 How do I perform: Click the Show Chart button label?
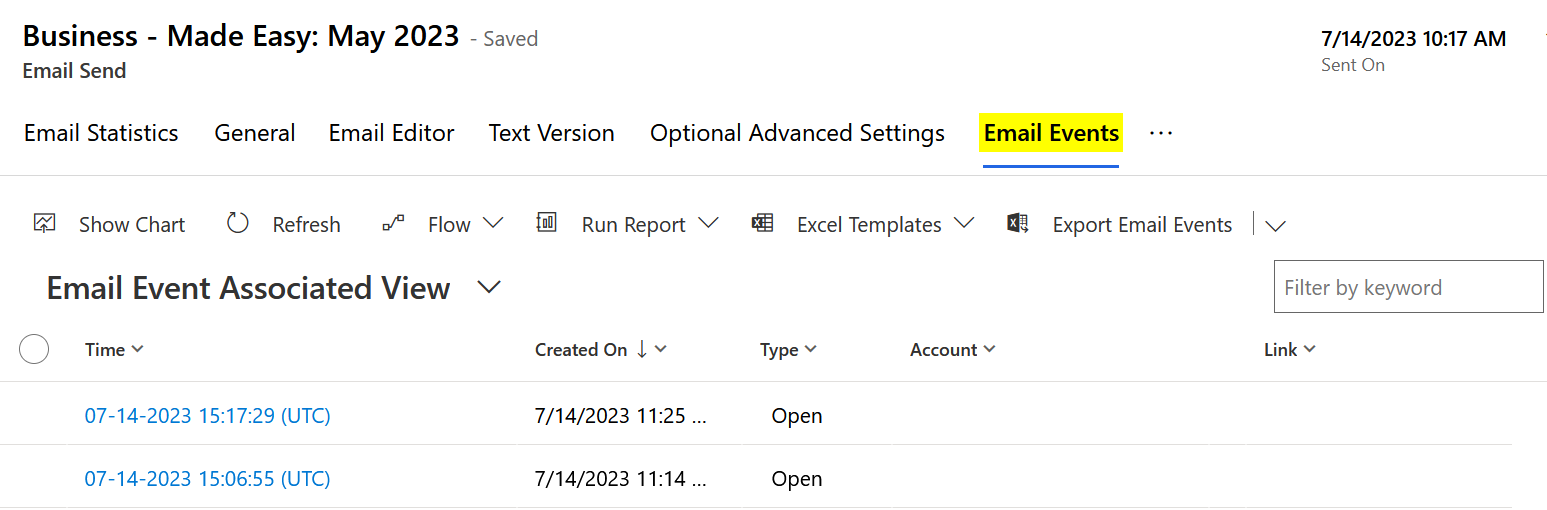pyautogui.click(x=132, y=225)
